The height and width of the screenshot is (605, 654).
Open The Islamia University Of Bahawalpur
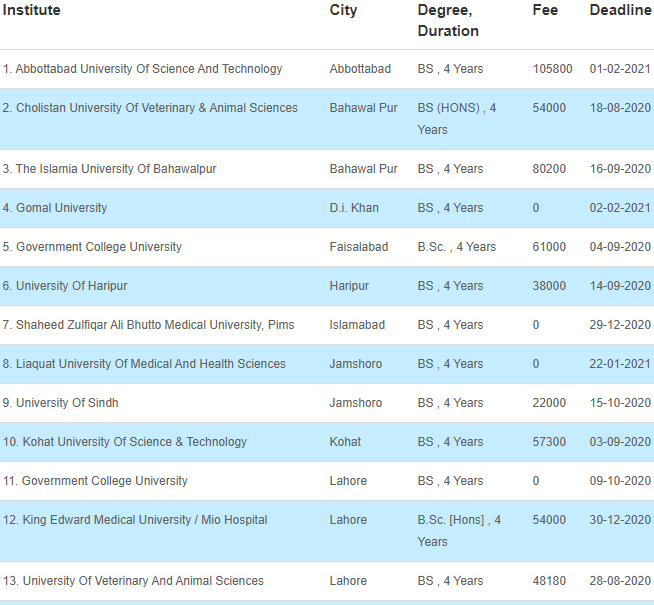[x=109, y=169]
